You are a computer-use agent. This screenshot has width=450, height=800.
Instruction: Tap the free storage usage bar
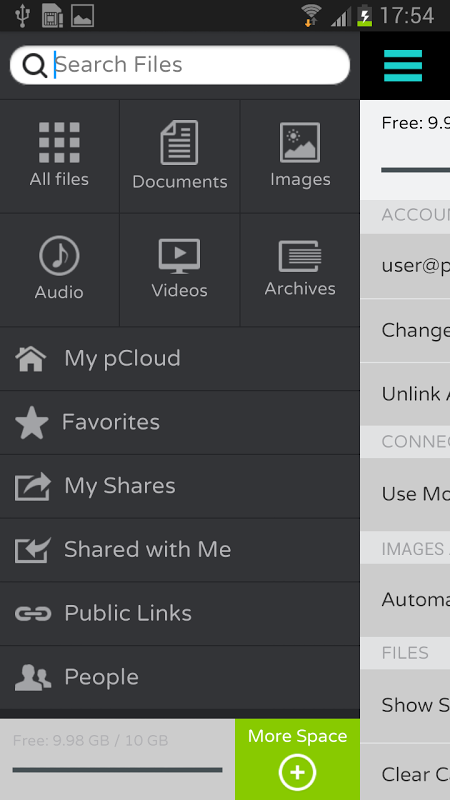pos(117,770)
